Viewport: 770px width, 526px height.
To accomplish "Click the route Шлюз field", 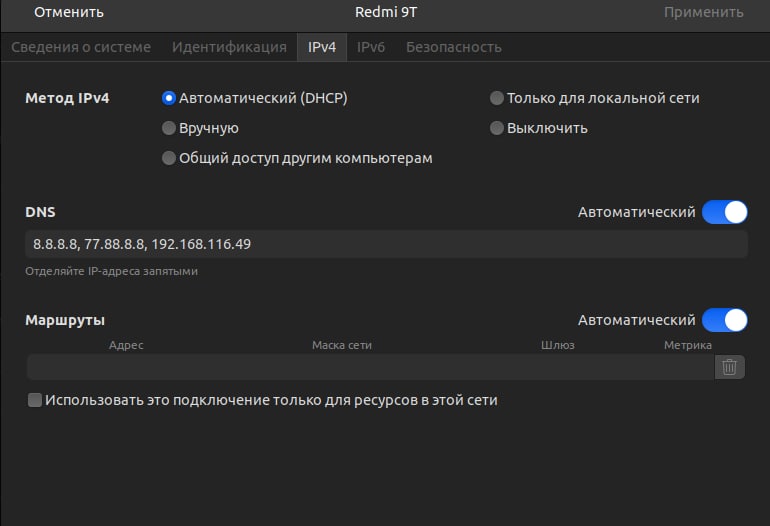I will point(557,367).
